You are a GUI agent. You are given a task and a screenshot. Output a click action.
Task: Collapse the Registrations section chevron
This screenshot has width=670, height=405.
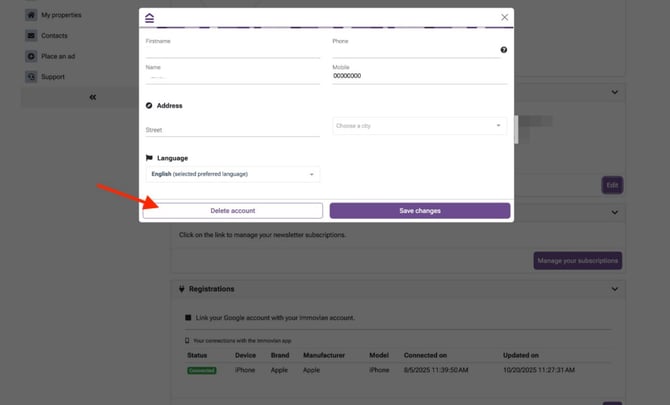tap(614, 289)
